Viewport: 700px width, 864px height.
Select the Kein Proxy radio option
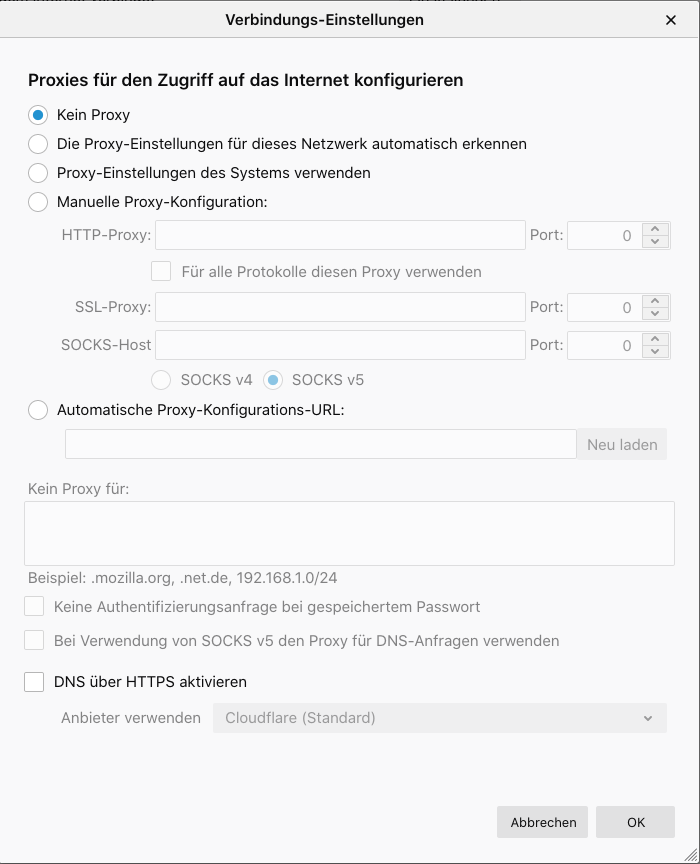pyautogui.click(x=38, y=115)
